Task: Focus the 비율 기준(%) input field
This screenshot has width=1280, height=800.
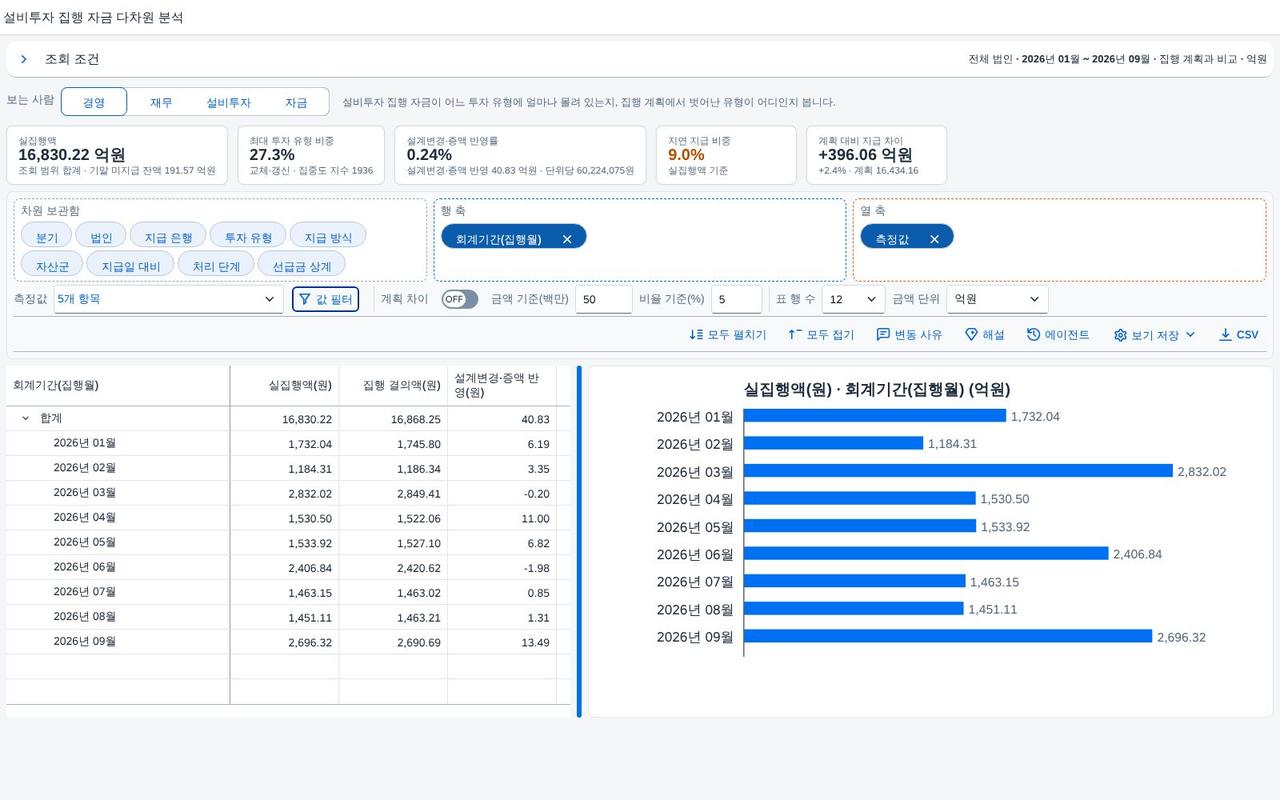Action: coord(737,299)
